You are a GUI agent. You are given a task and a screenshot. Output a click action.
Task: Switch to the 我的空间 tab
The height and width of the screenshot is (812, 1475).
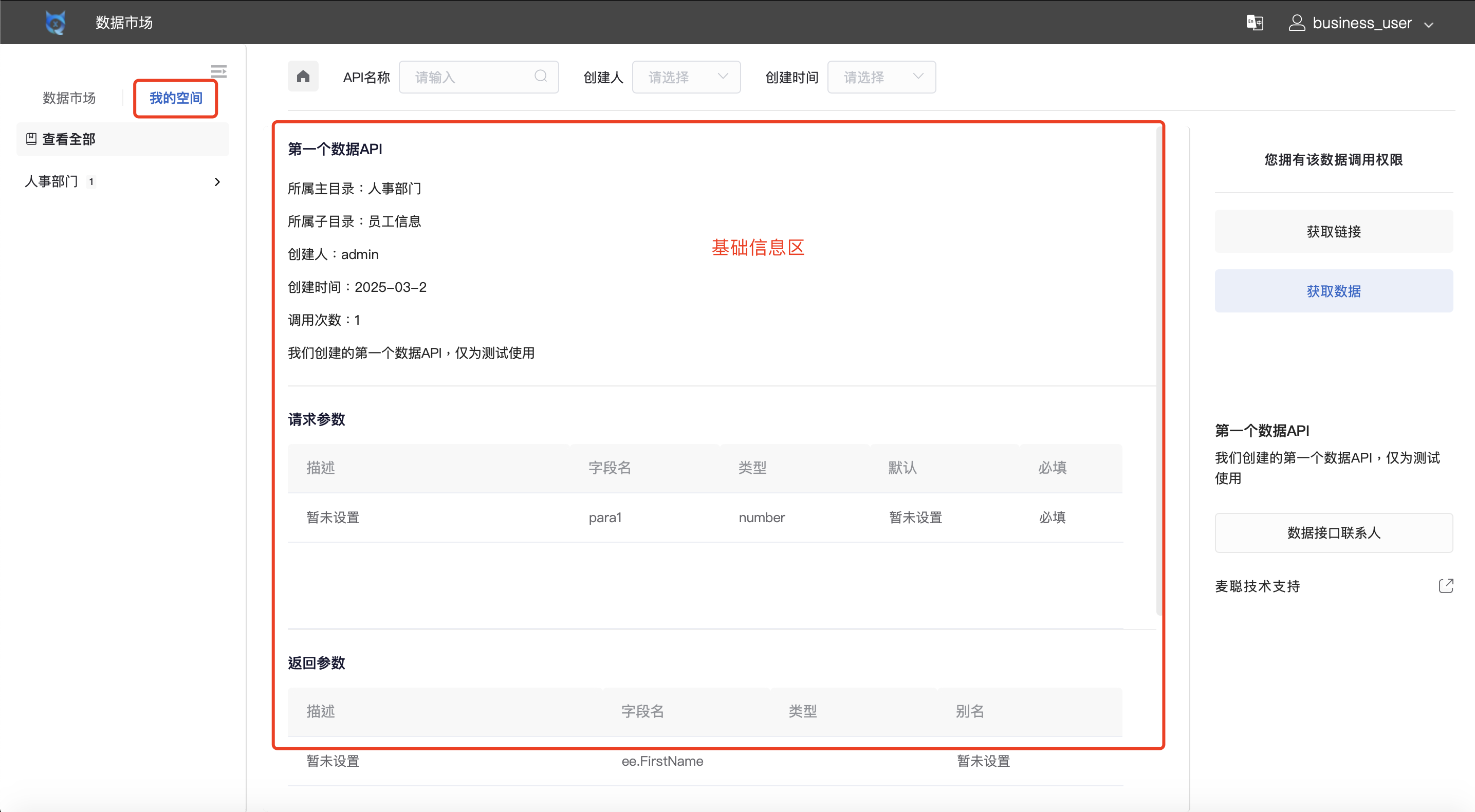point(176,98)
